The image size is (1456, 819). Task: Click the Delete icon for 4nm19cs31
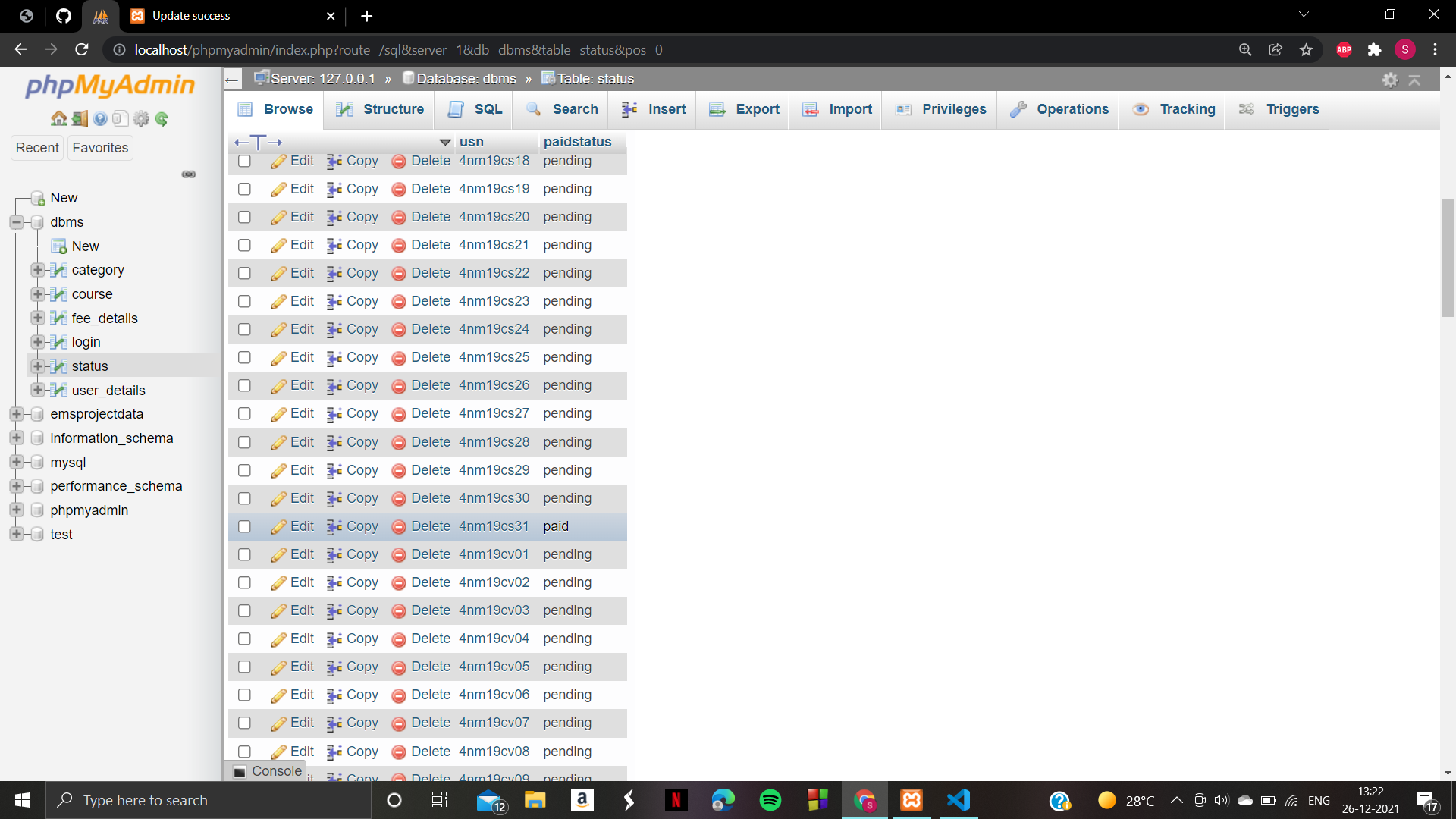(399, 527)
